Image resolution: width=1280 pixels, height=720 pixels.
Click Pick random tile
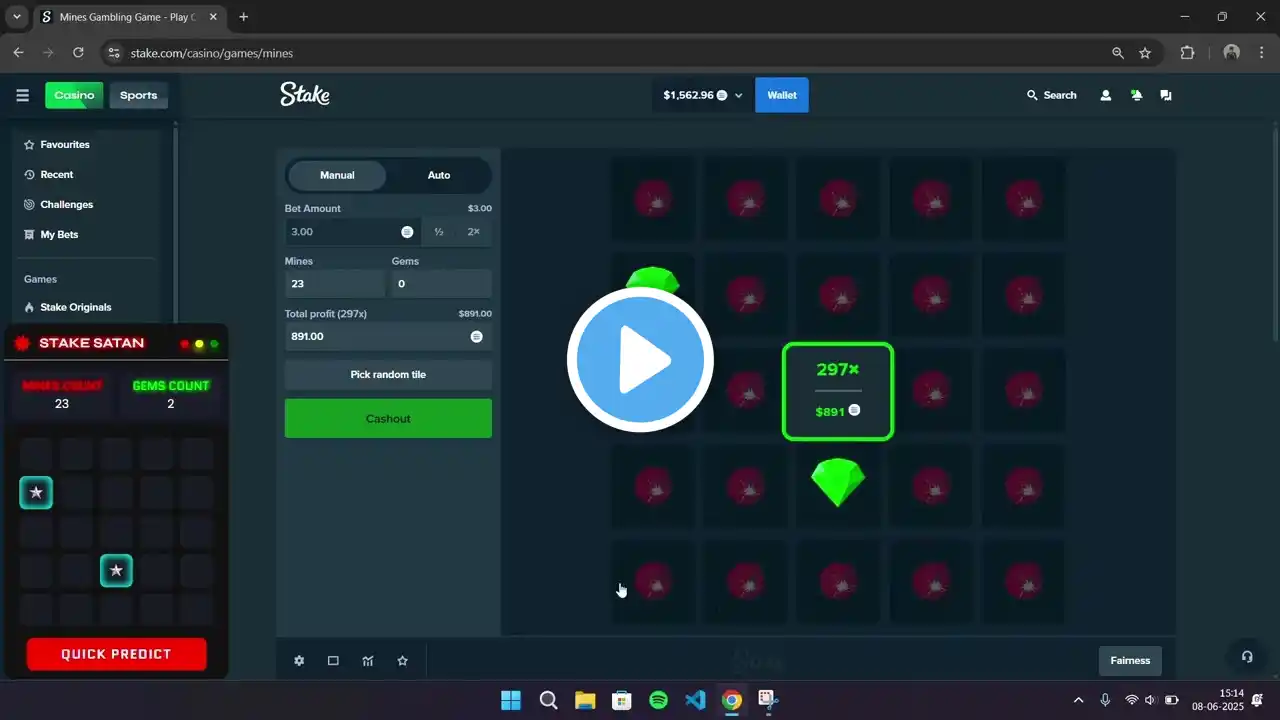388,374
